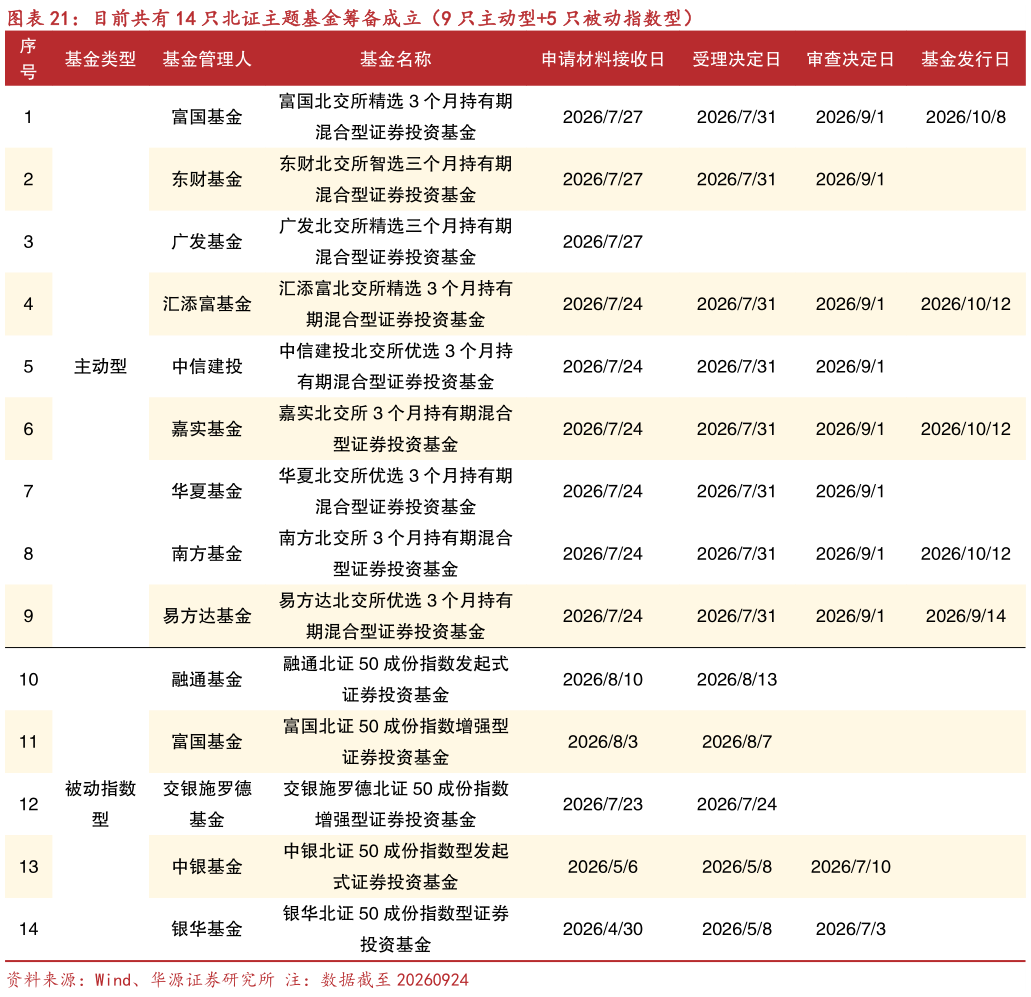Click the 基金类型 column header

point(100,59)
